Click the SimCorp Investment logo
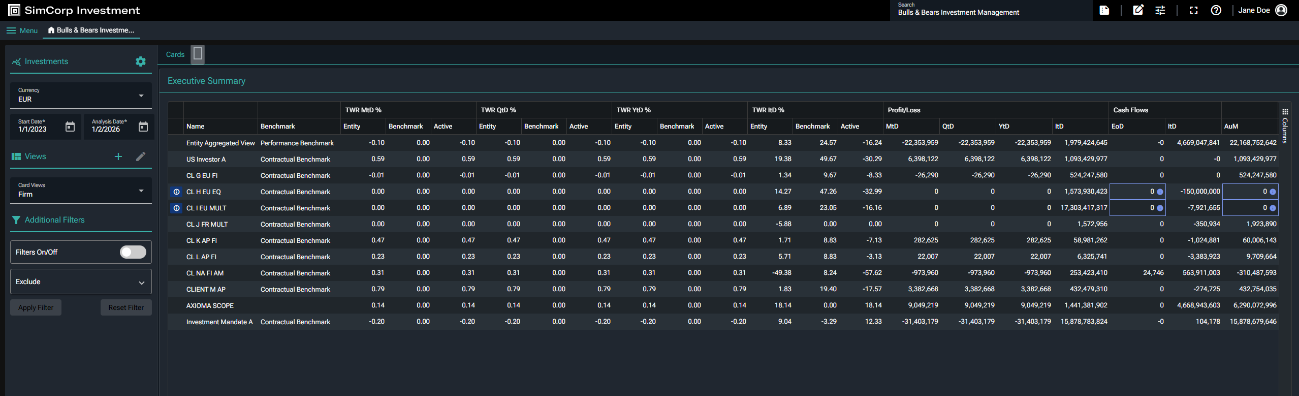 point(74,10)
